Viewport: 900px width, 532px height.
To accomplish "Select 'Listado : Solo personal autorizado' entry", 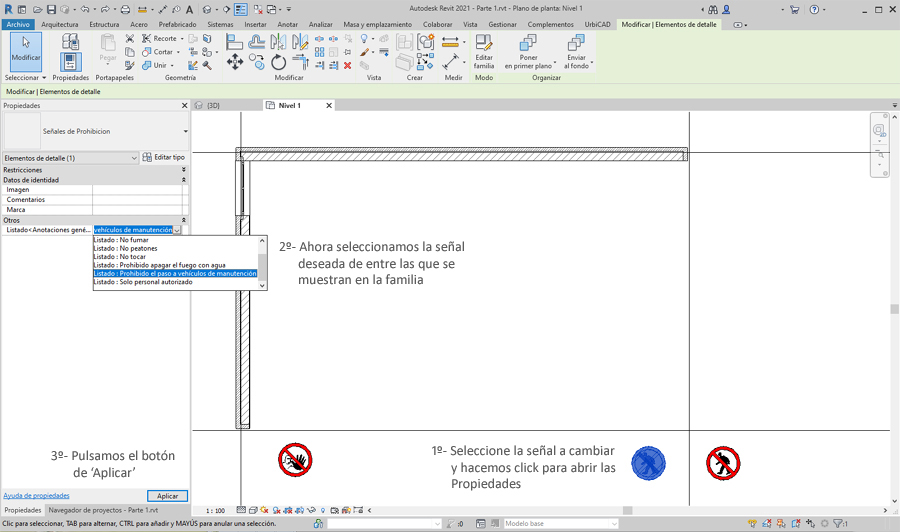I will [142, 282].
